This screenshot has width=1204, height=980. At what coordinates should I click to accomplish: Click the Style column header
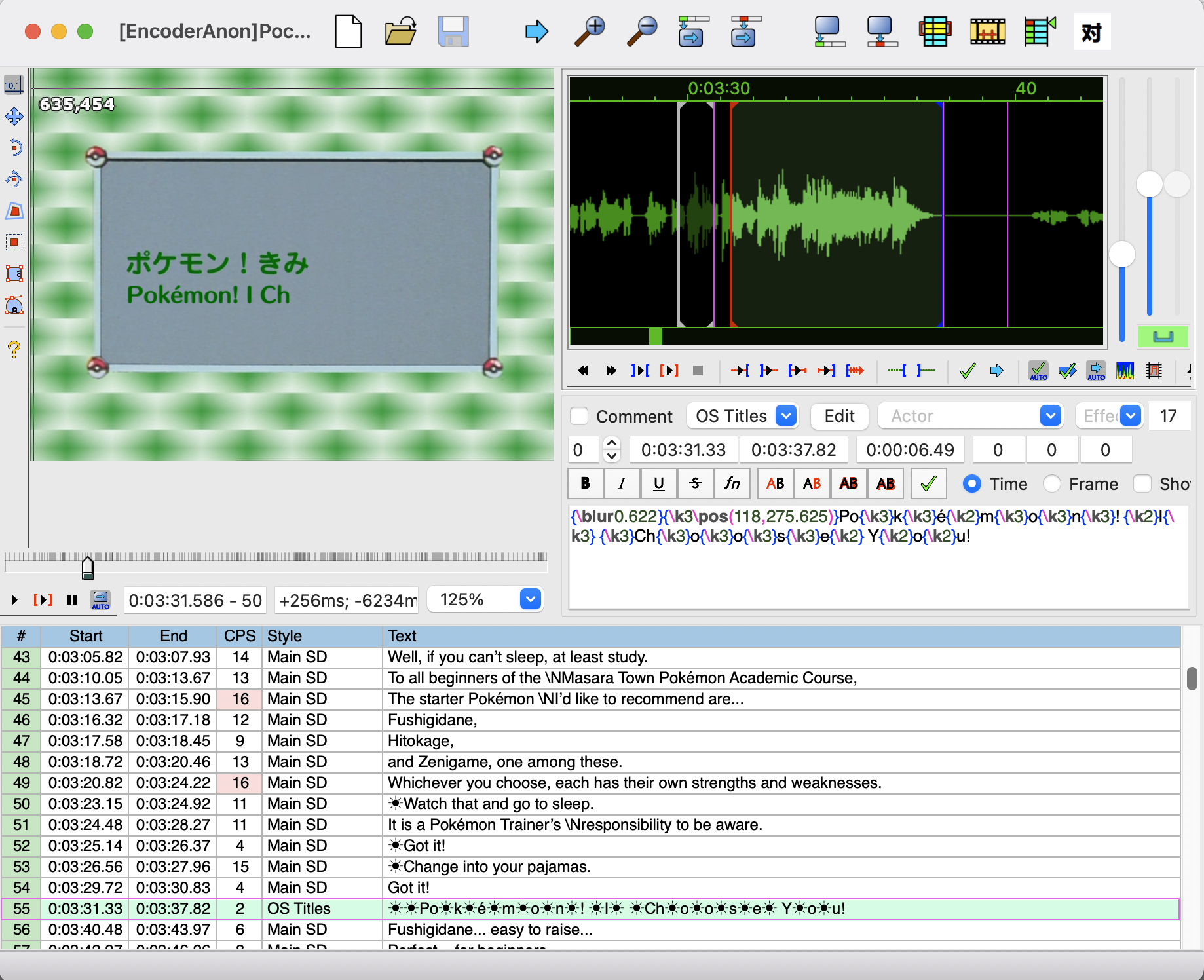[284, 636]
